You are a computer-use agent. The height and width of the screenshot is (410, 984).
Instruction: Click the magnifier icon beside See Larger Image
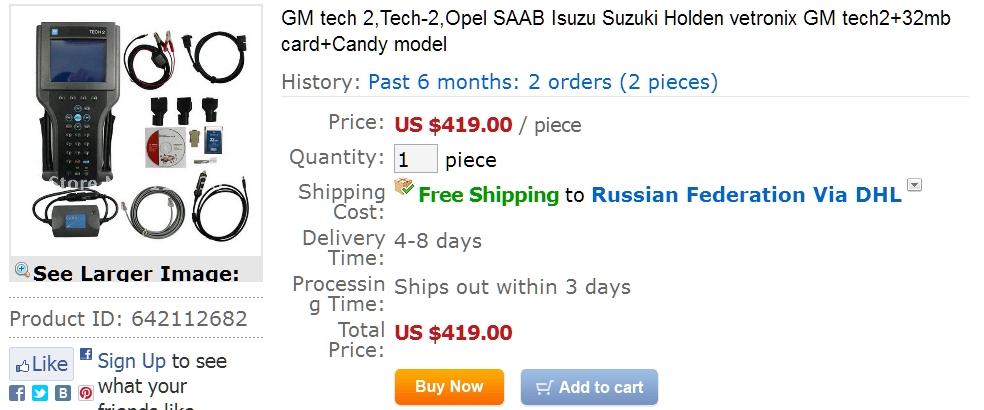[22, 270]
